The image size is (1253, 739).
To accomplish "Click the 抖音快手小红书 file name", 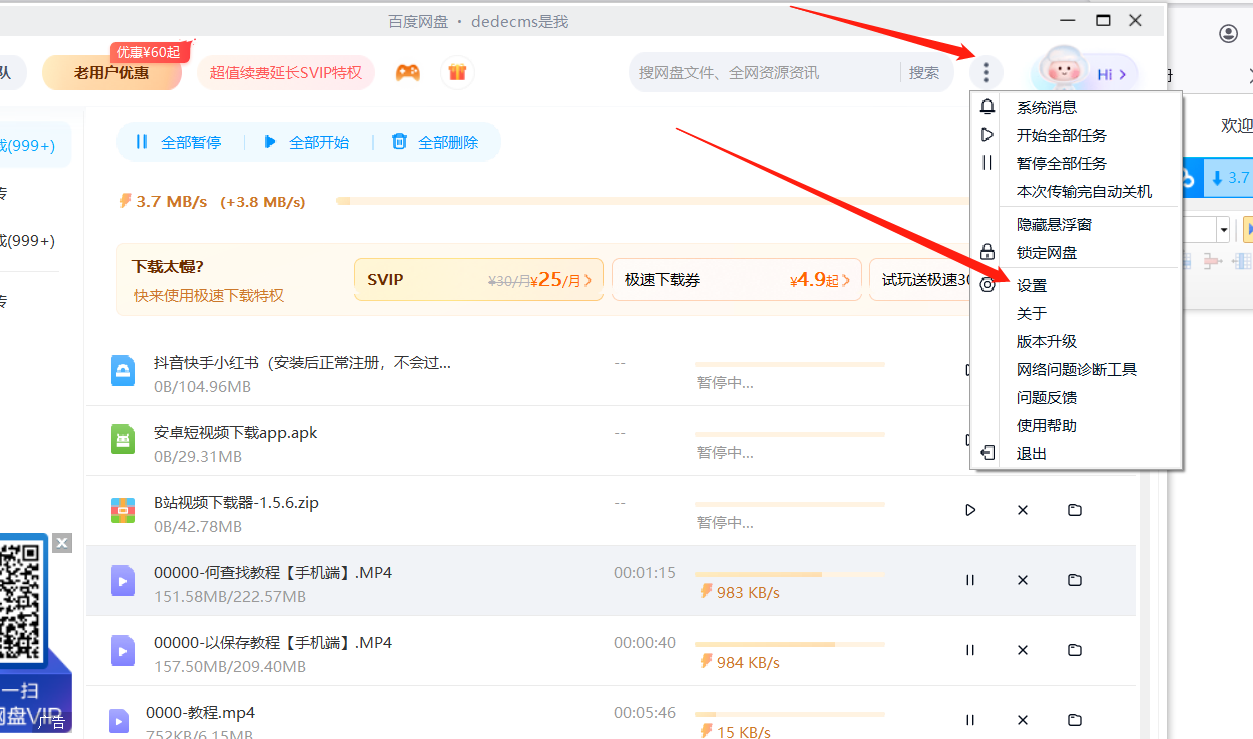I will [302, 362].
